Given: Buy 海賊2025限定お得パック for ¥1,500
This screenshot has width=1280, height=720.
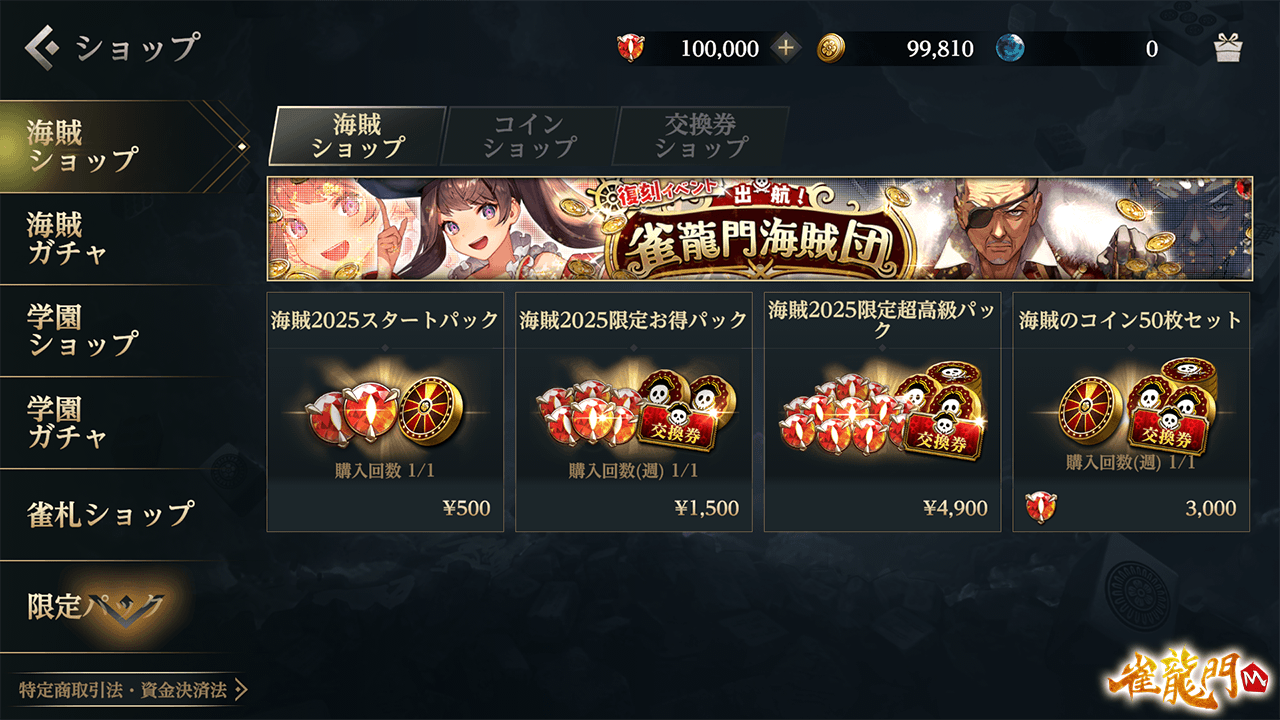Looking at the screenshot, I should pos(634,412).
